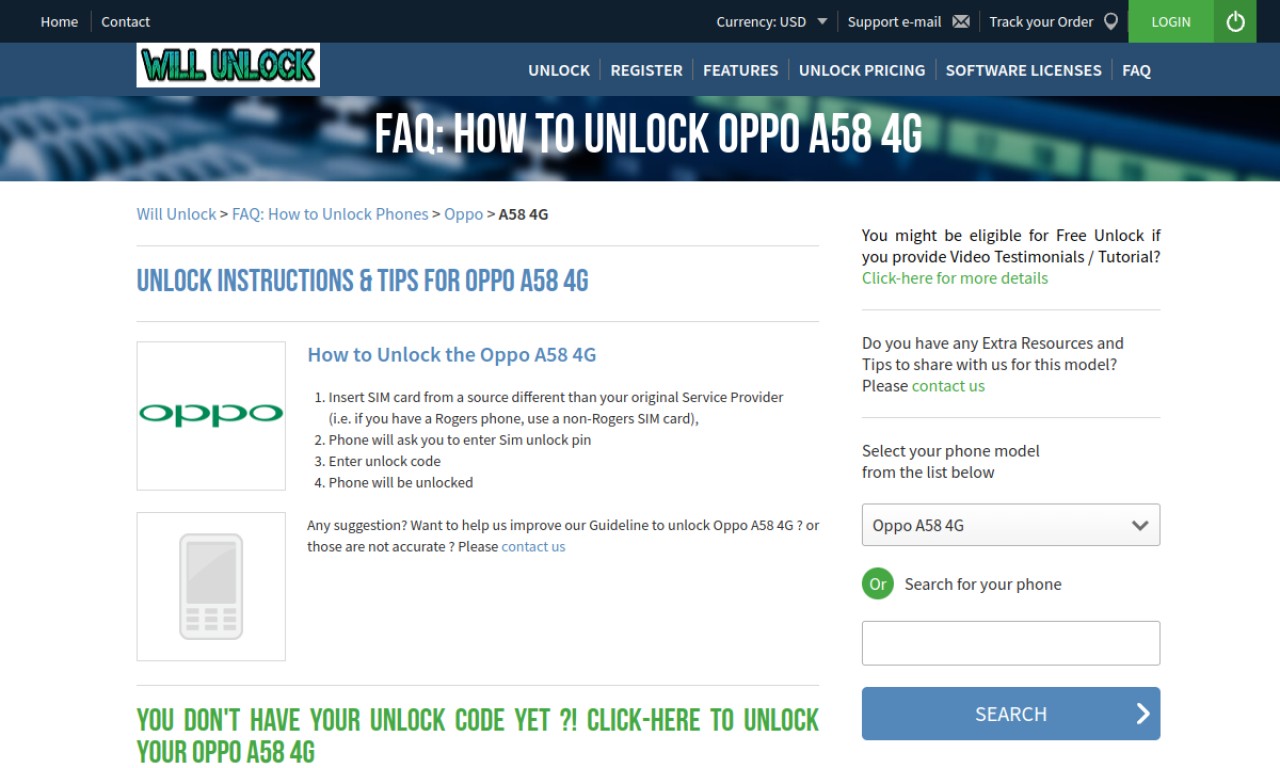Click the green Click-here to unlock heading link
This screenshot has height=768, width=1280.
tap(478, 735)
